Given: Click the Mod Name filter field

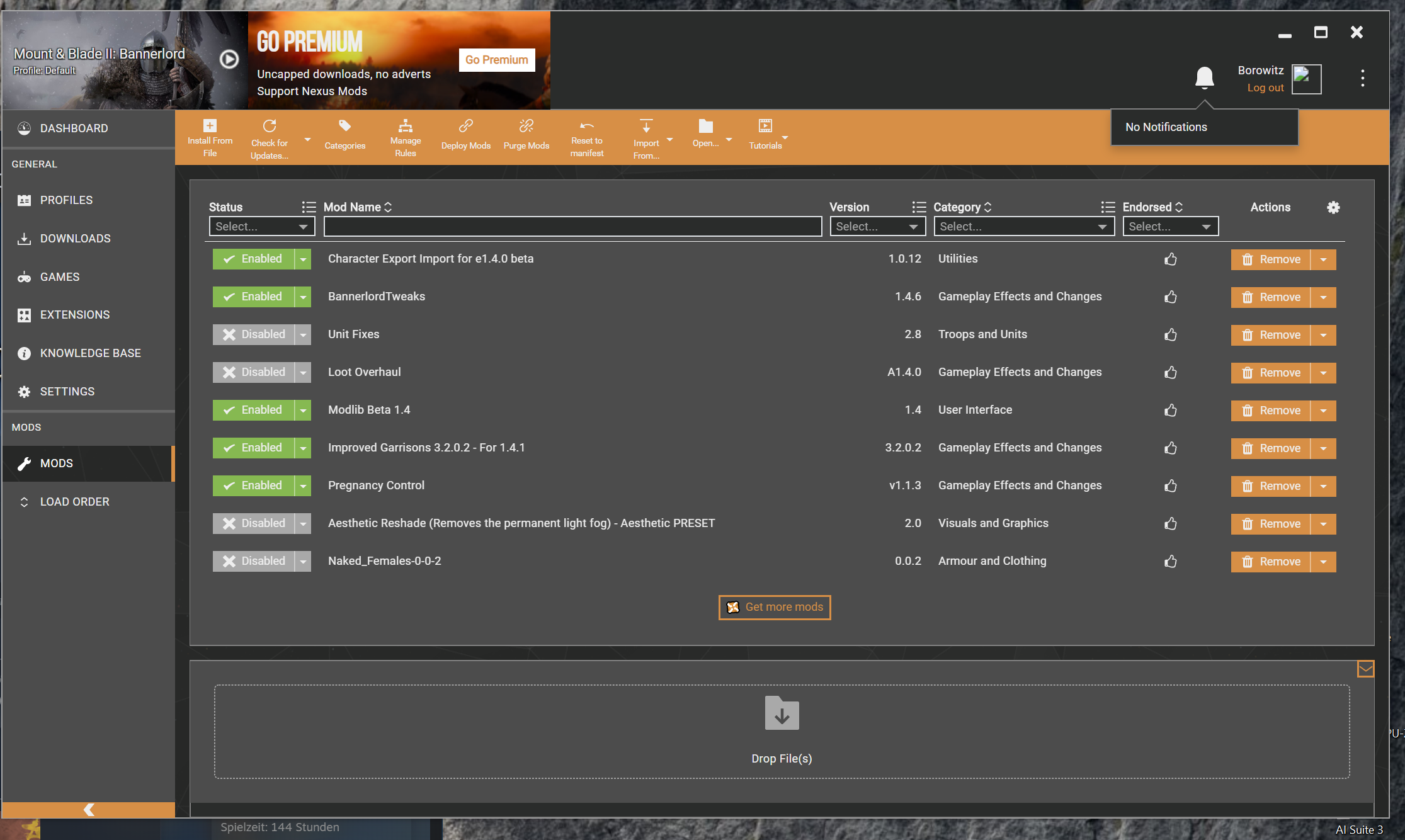Looking at the screenshot, I should [572, 227].
